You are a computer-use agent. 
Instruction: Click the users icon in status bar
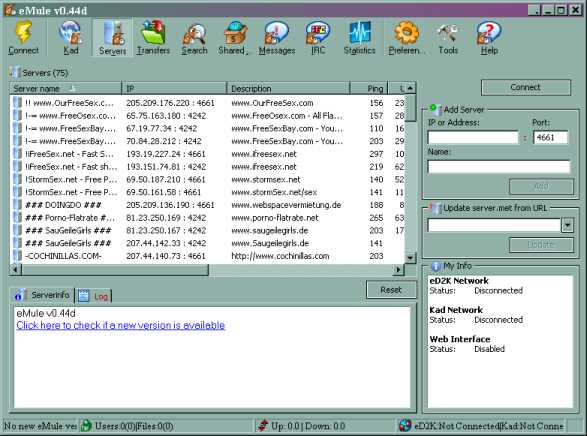click(x=86, y=426)
